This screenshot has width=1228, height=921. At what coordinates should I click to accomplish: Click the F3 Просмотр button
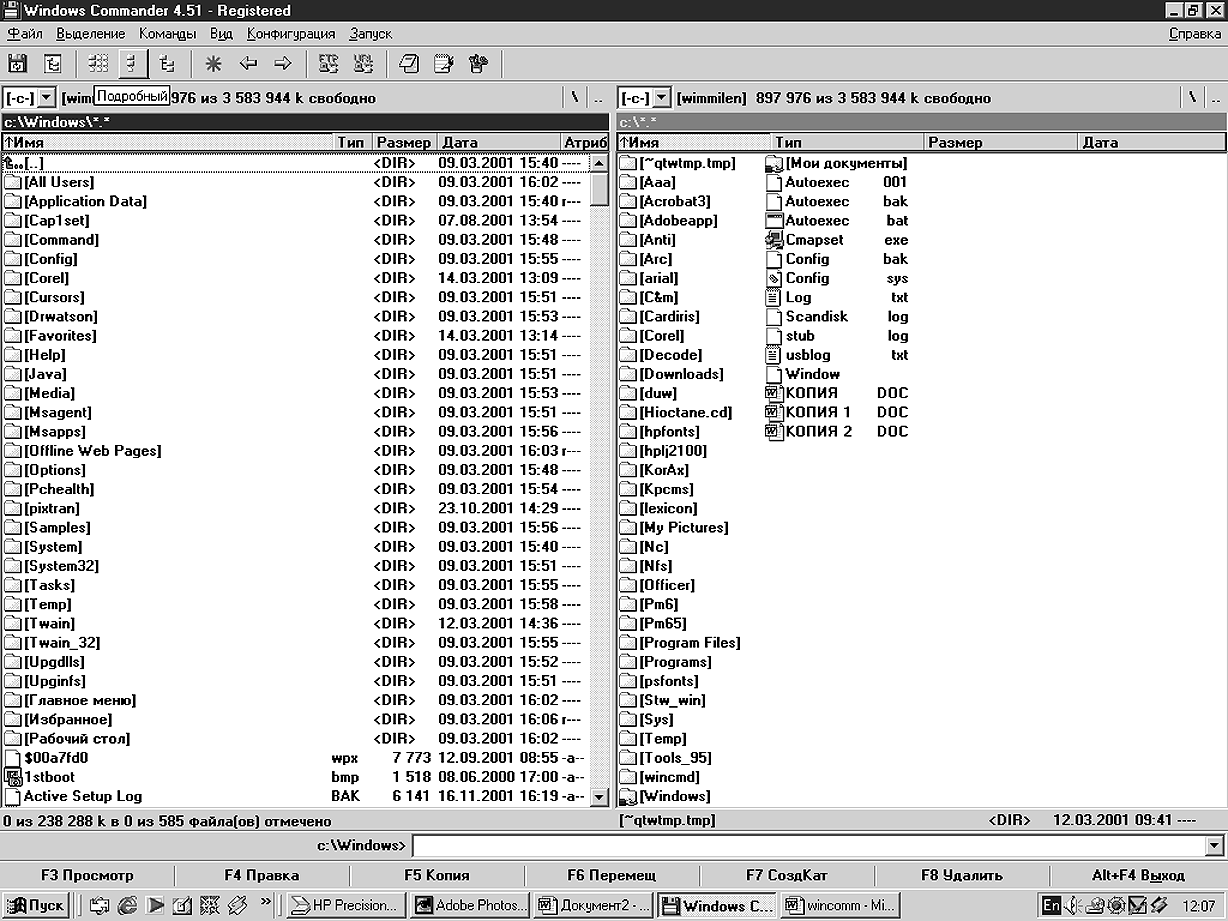pyautogui.click(x=87, y=875)
